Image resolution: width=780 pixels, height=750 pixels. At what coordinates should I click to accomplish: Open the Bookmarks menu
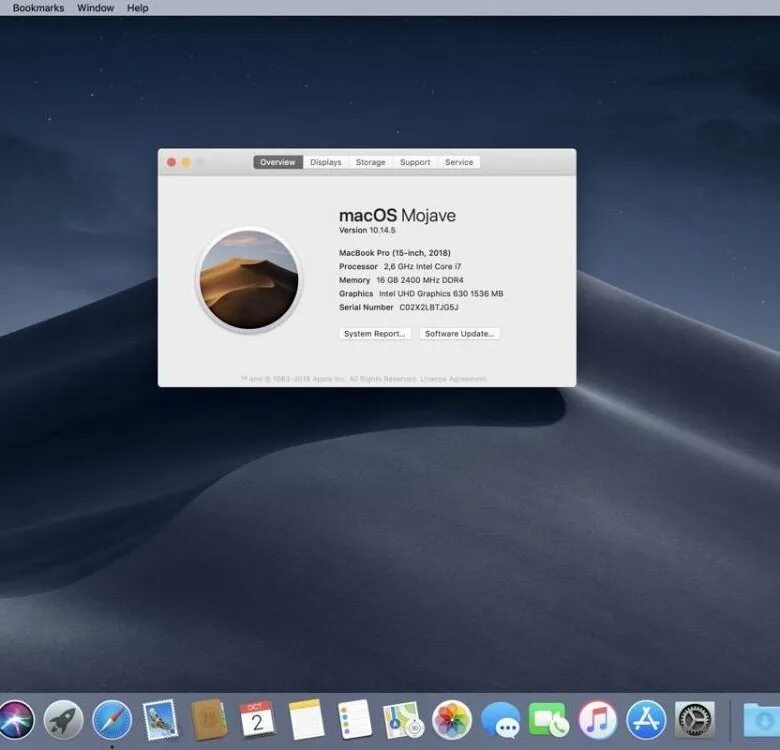[38, 8]
